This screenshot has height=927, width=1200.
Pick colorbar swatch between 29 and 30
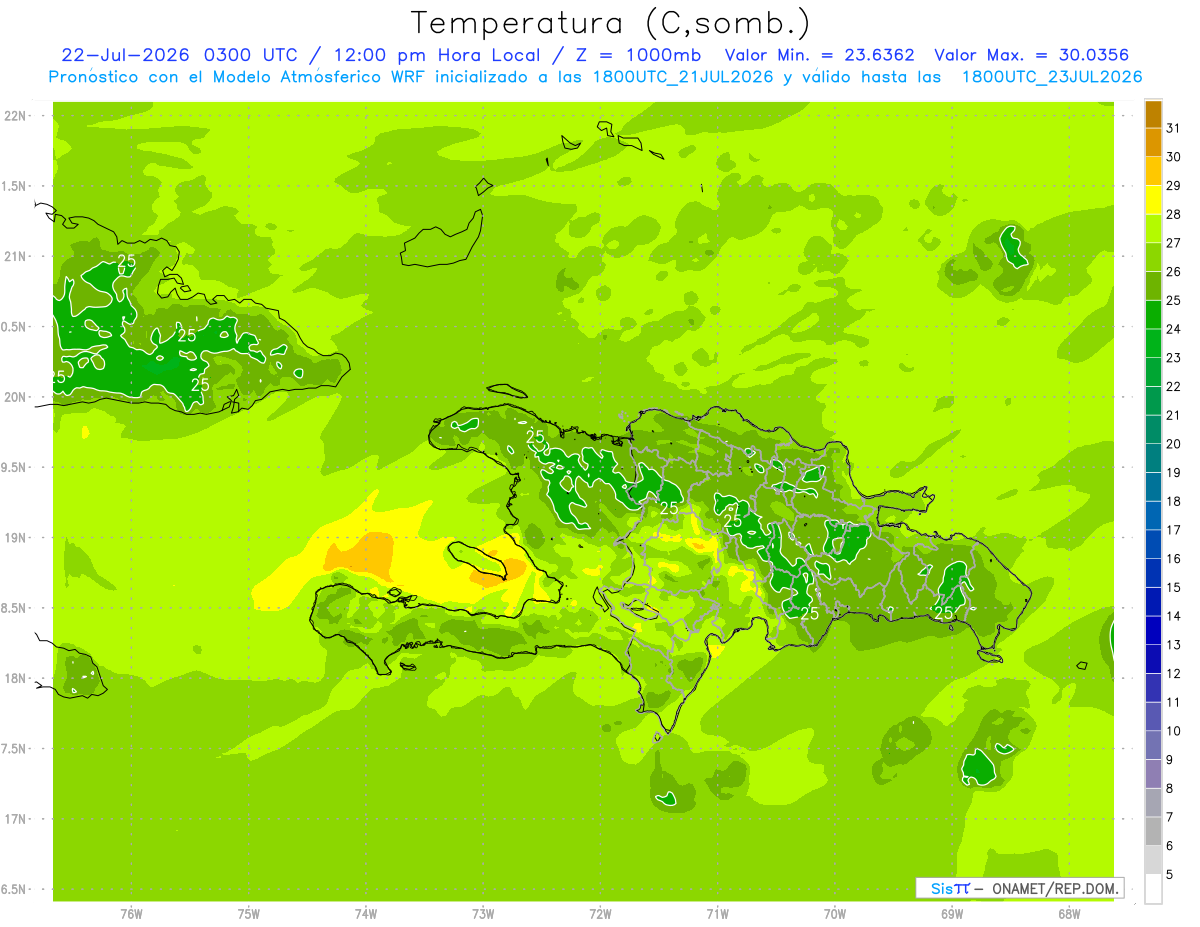click(1153, 171)
